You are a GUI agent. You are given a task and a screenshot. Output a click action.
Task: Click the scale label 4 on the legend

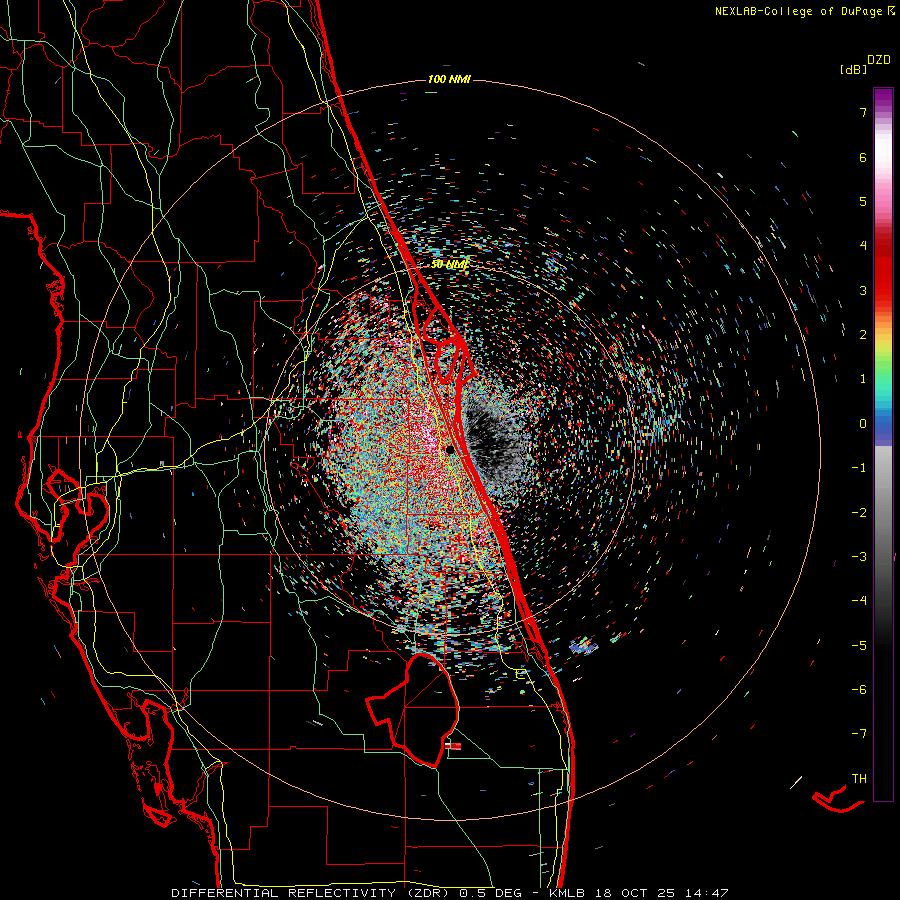click(x=863, y=246)
